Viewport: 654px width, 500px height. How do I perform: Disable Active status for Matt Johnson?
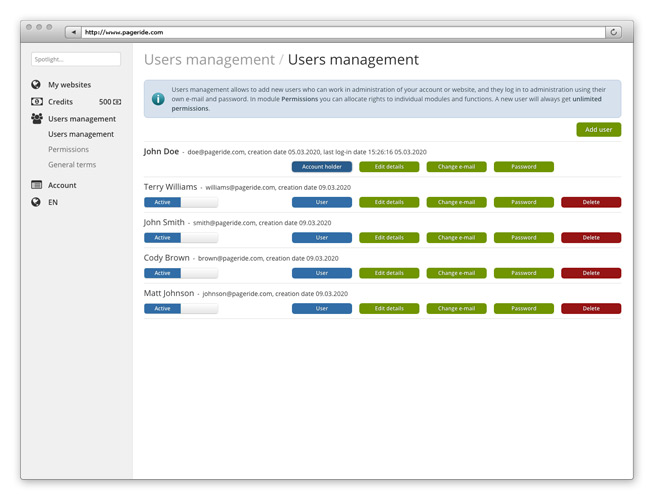coord(180,309)
